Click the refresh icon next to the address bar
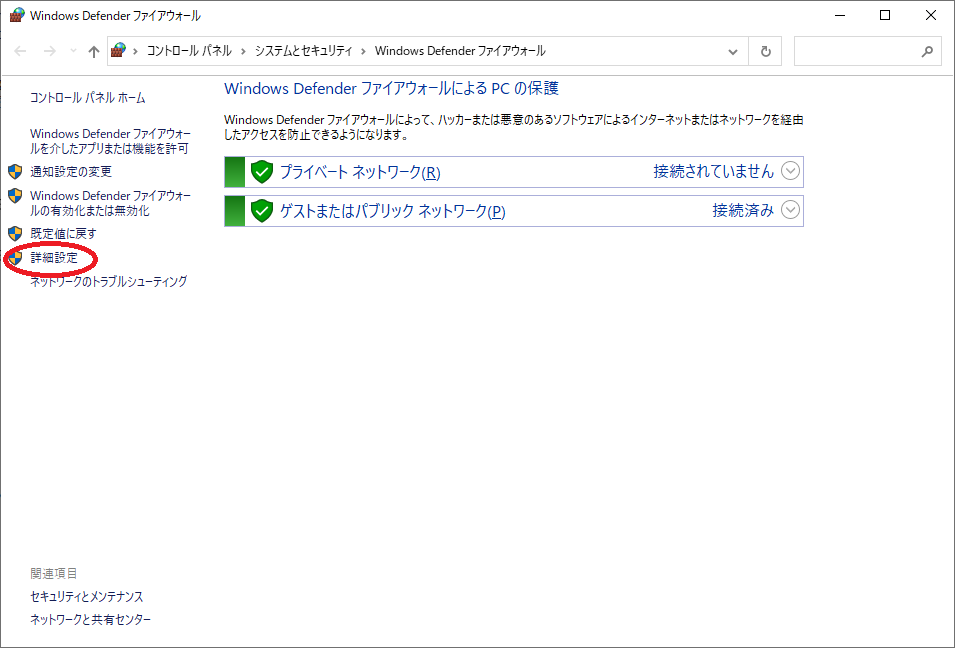 tap(765, 50)
